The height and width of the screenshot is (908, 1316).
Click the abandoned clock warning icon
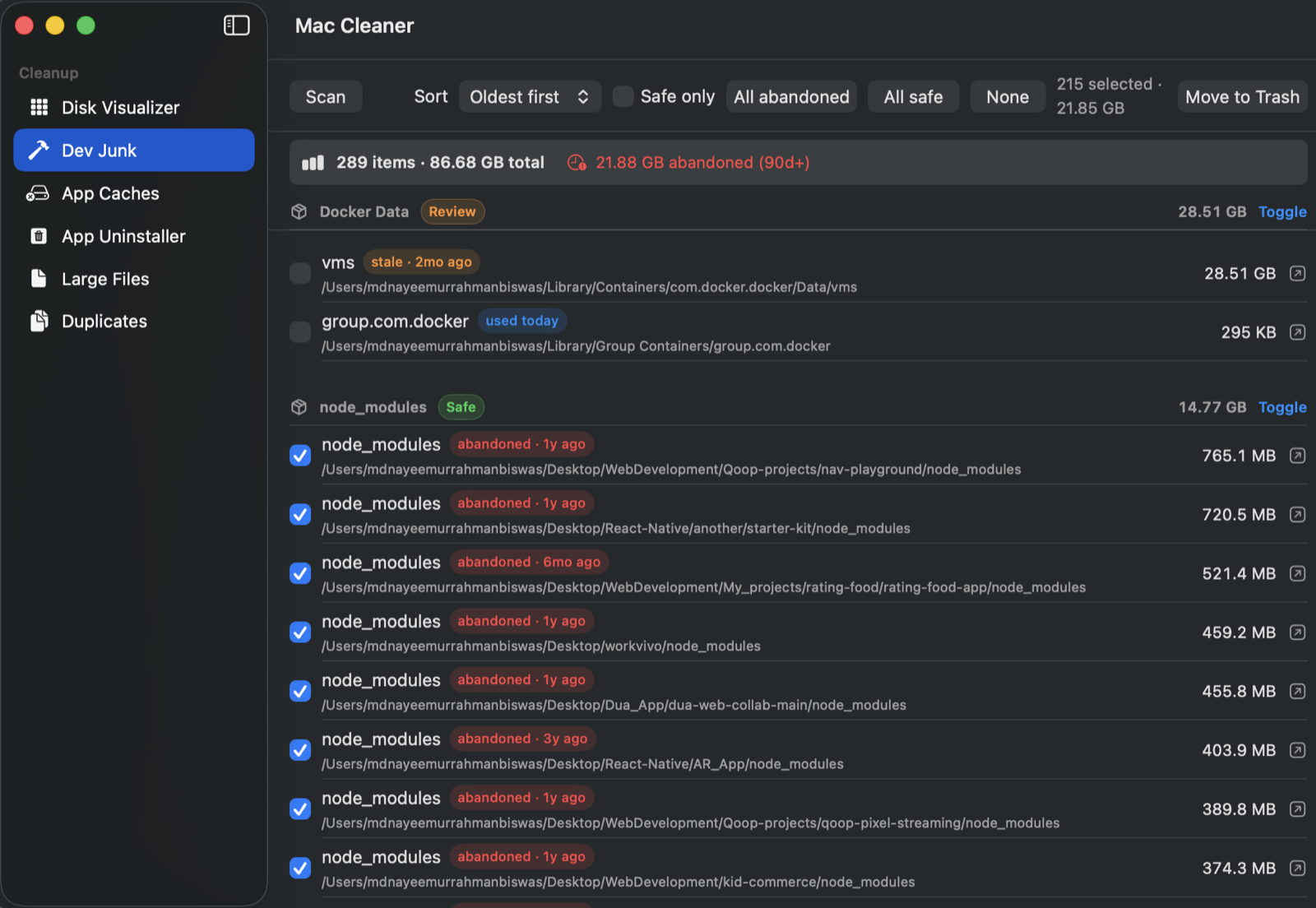tap(577, 163)
